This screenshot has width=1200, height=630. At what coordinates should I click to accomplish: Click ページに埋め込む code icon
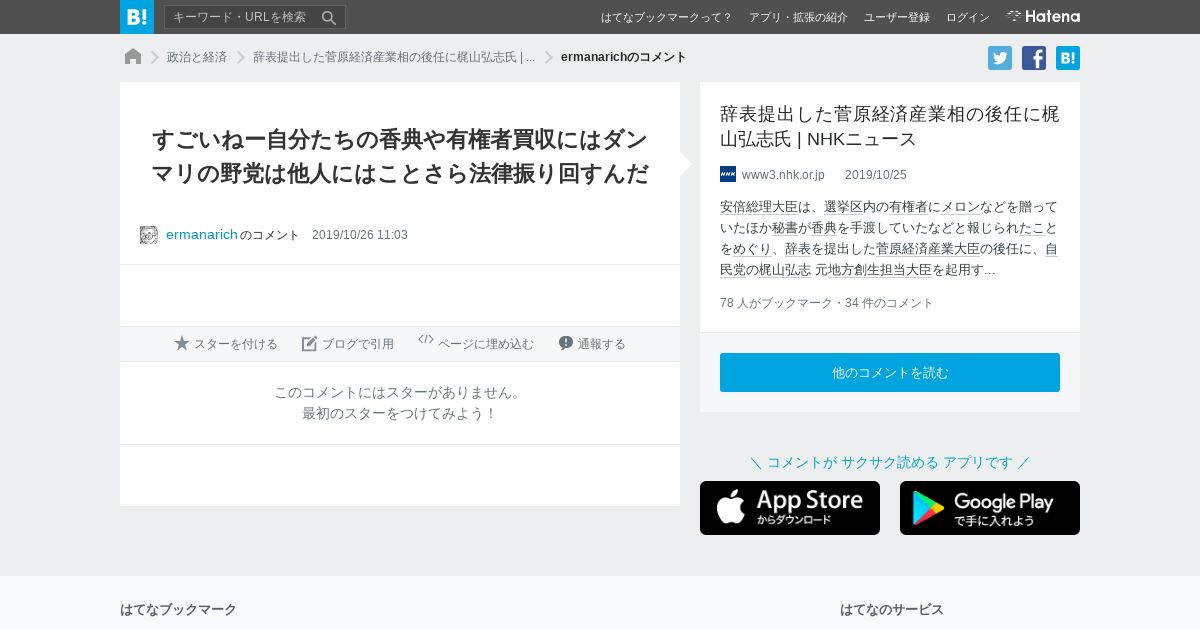[426, 339]
